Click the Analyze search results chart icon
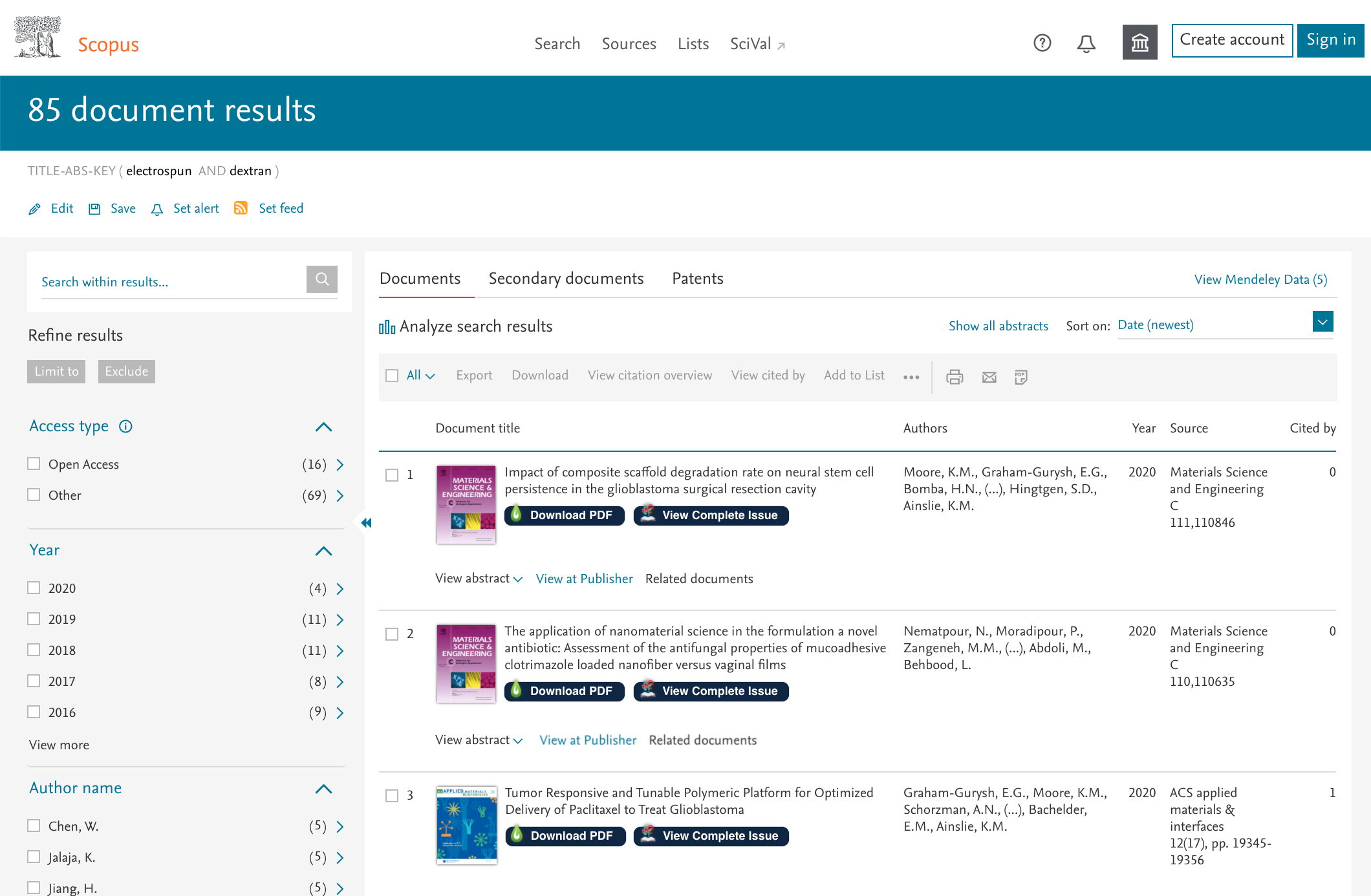This screenshot has height=896, width=1371. (x=387, y=327)
